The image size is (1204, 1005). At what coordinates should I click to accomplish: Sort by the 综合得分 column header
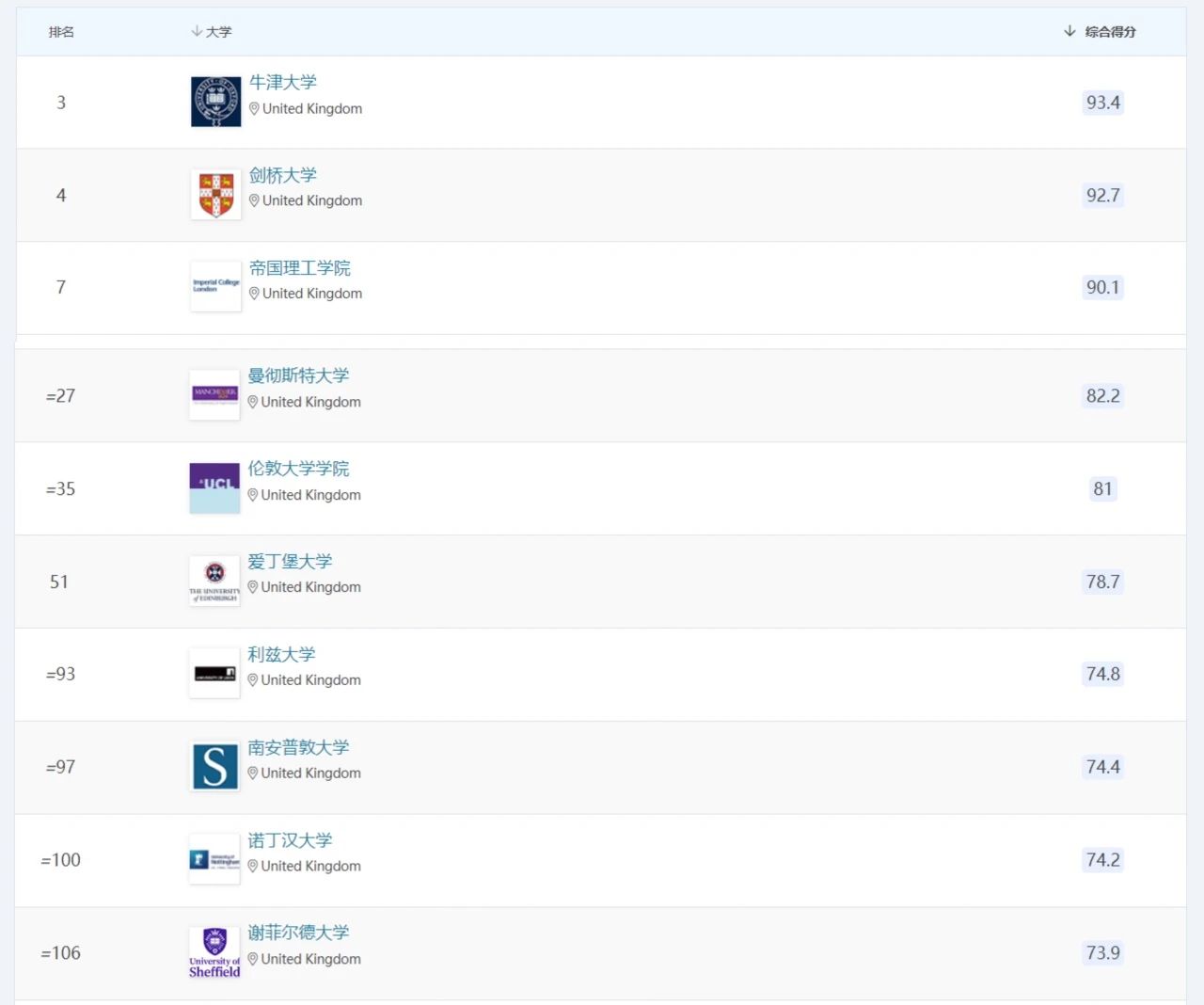(1100, 32)
